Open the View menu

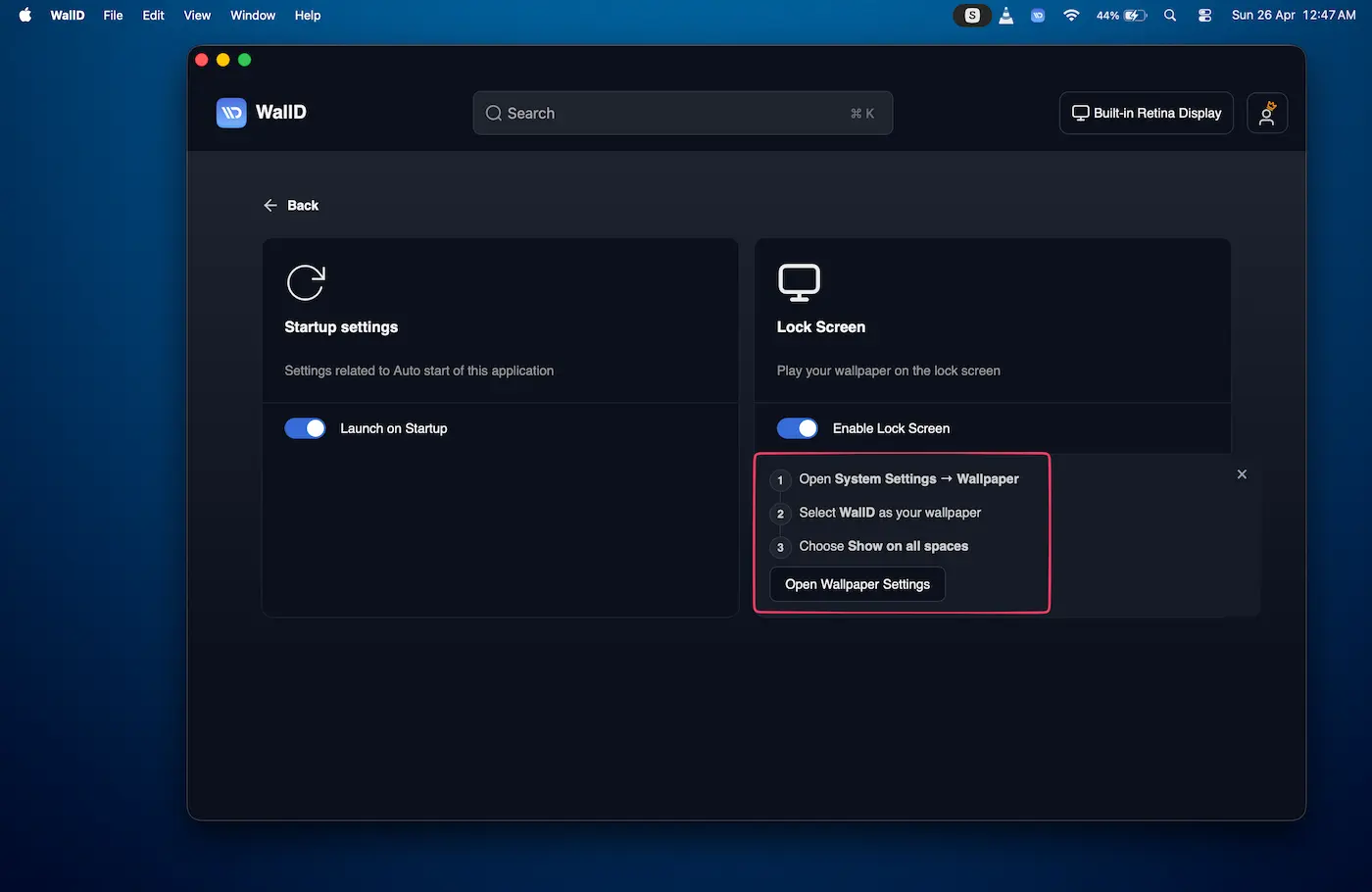(x=197, y=16)
